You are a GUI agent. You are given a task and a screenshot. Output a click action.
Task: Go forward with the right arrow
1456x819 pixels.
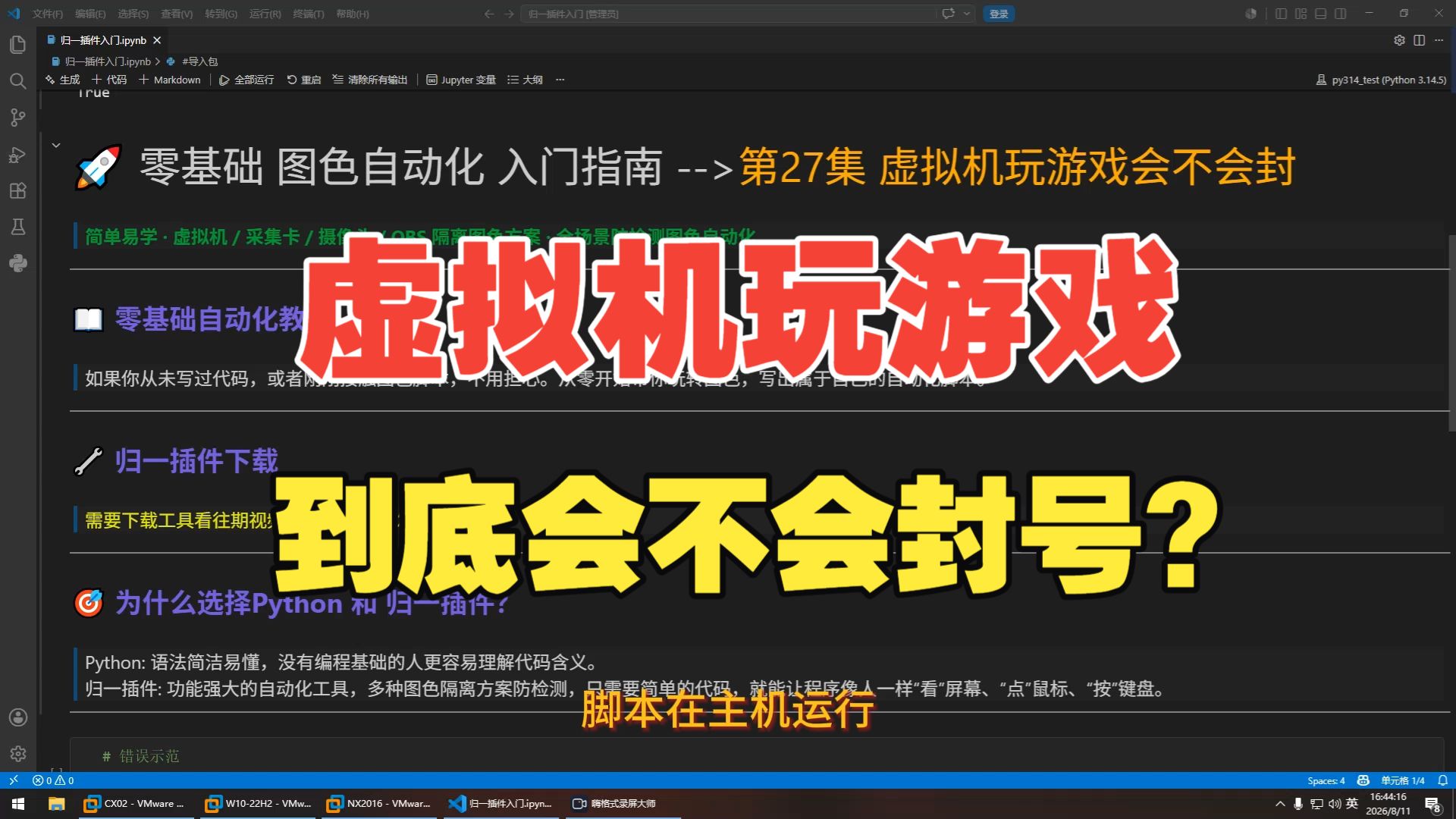509,14
